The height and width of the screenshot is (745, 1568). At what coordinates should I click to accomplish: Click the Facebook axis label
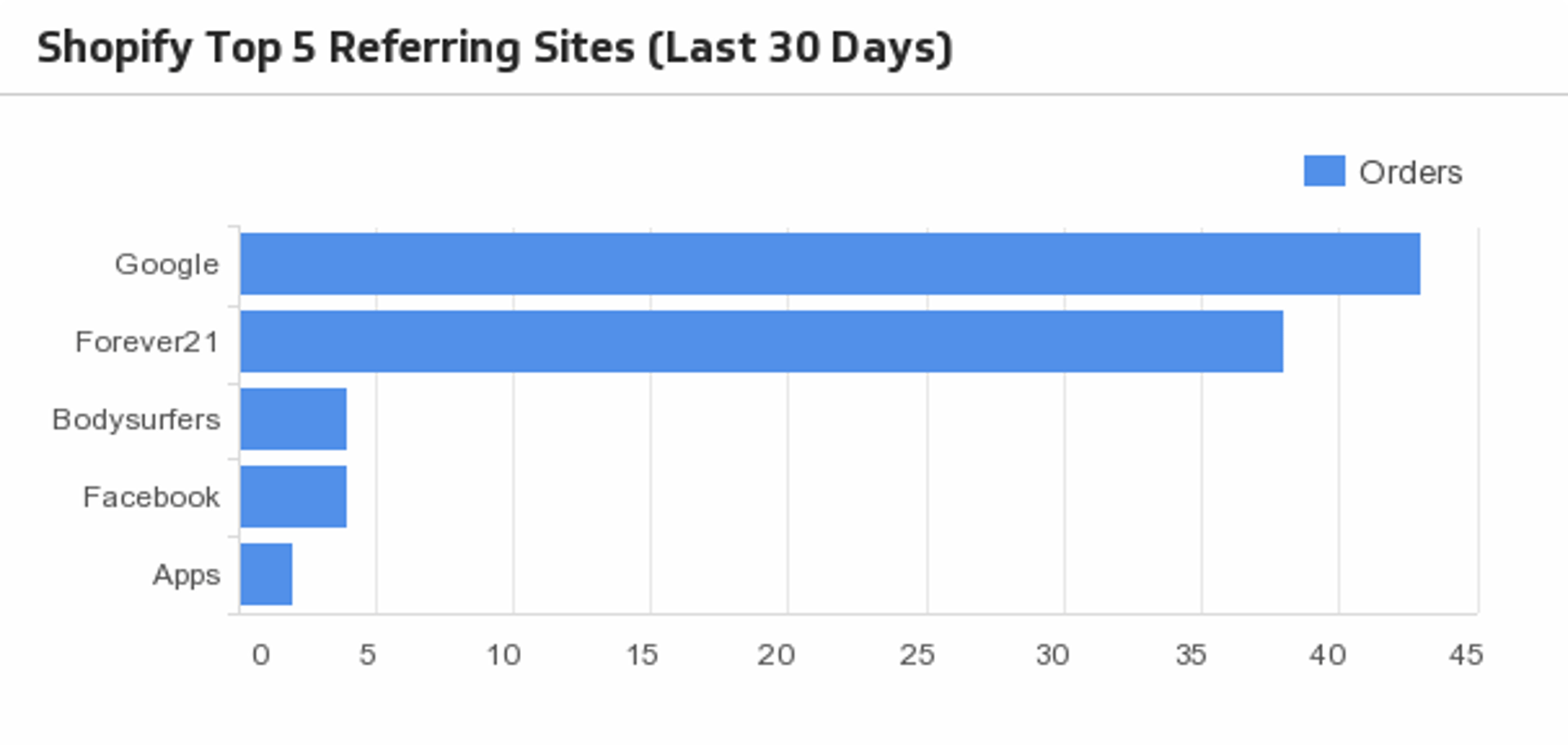pyautogui.click(x=151, y=497)
